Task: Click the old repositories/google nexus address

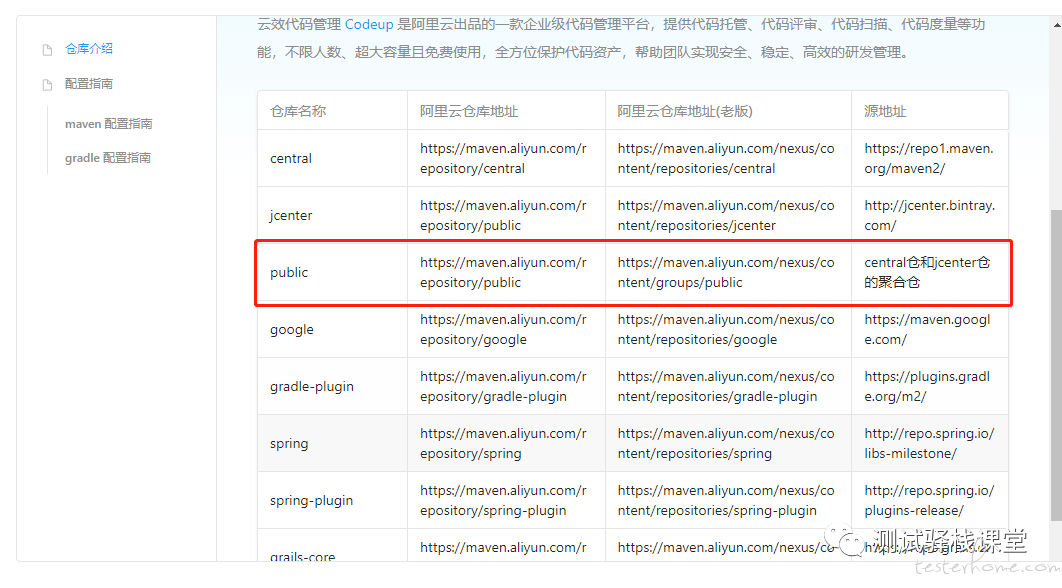Action: 726,329
